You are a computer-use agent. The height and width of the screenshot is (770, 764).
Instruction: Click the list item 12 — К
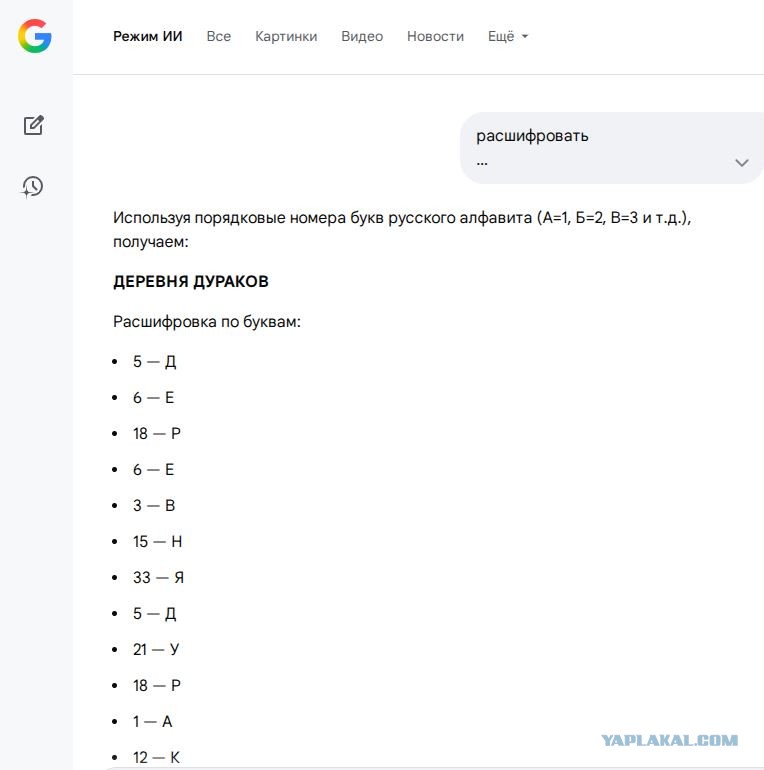point(156,757)
